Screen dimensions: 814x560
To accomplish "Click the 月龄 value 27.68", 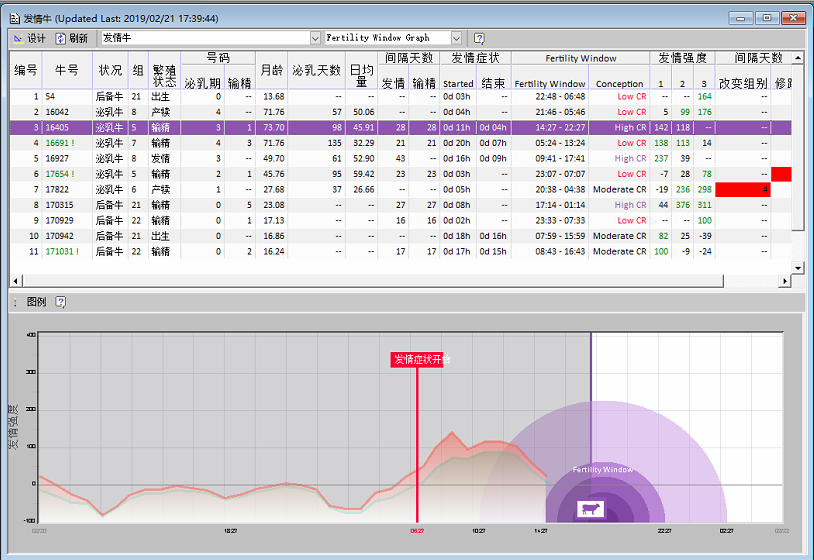I will coord(274,189).
